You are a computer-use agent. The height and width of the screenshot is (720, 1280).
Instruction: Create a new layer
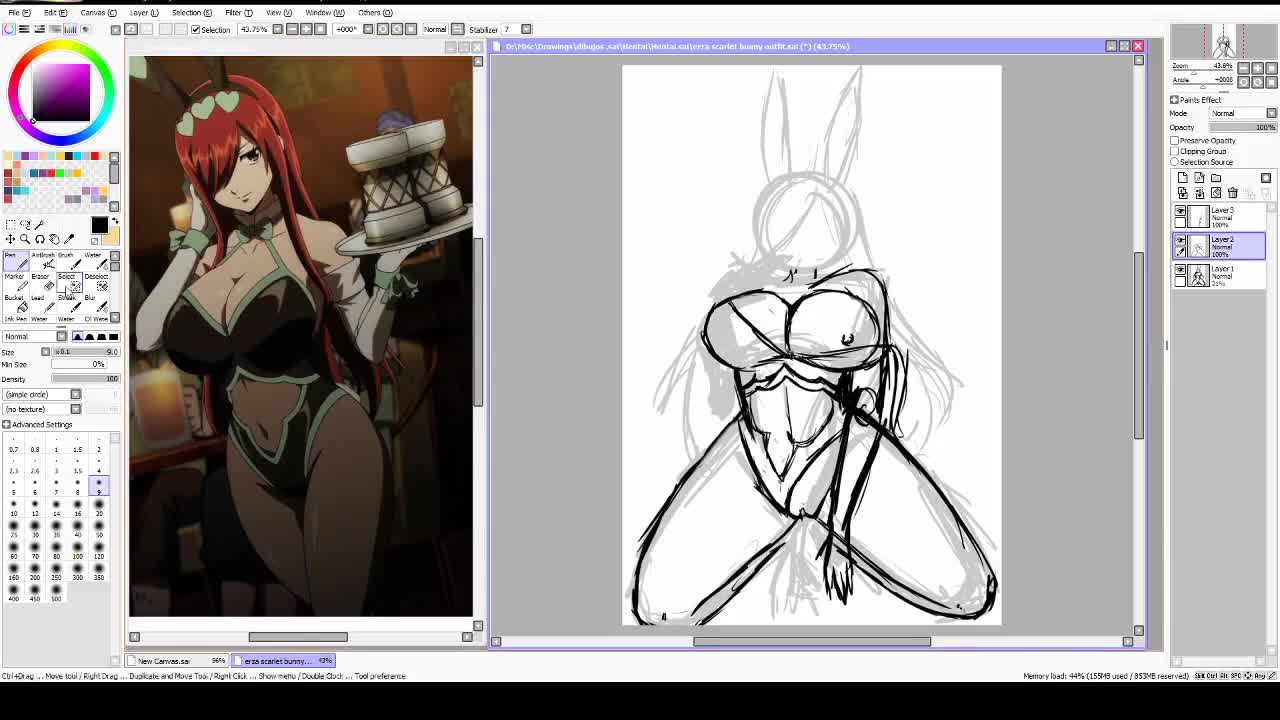point(1183,178)
